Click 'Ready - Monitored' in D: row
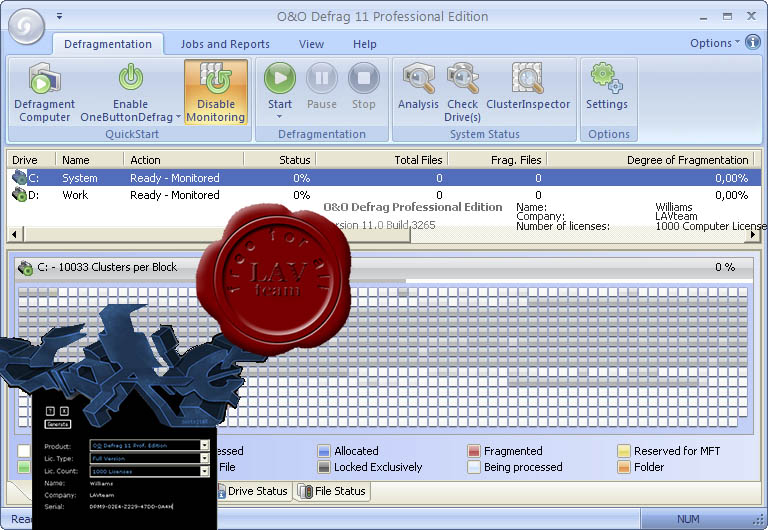 point(175,194)
